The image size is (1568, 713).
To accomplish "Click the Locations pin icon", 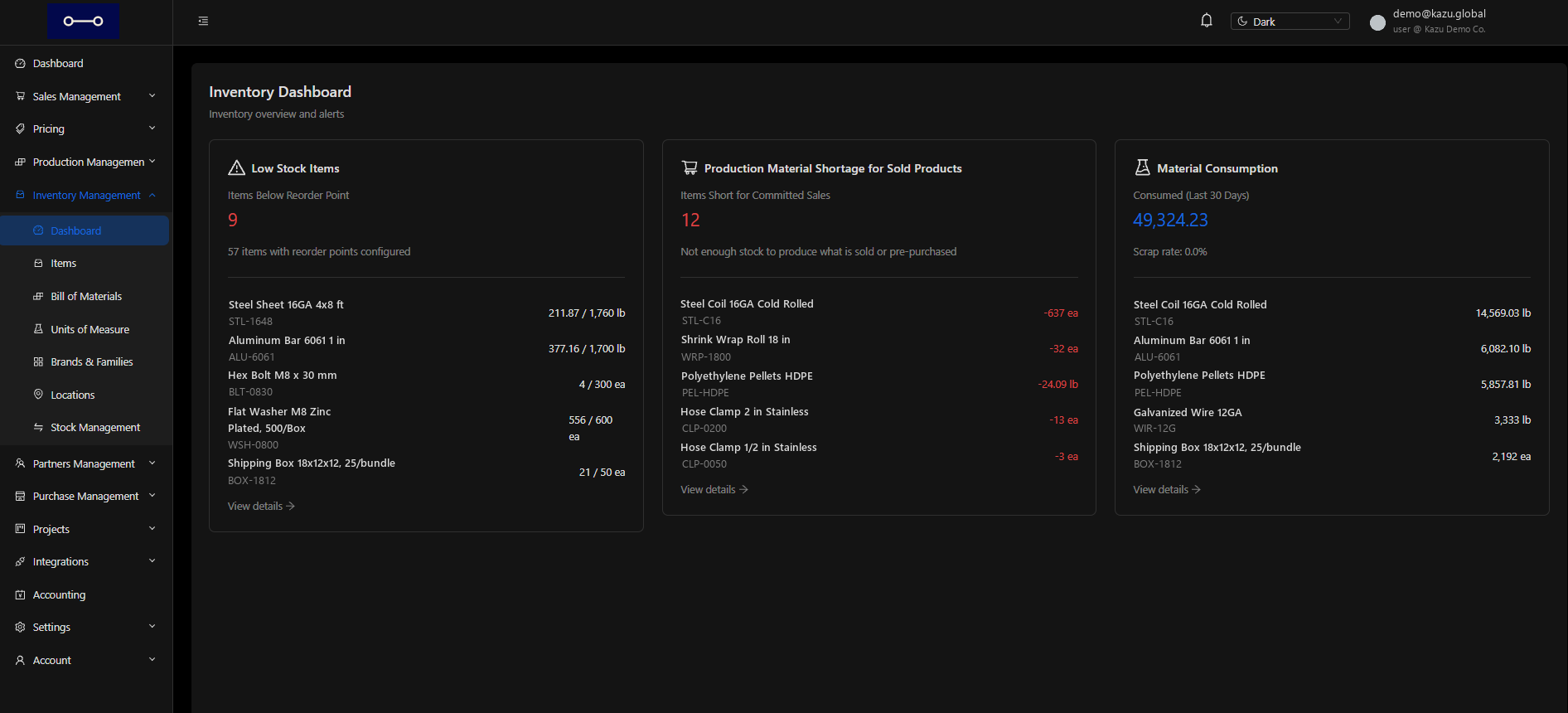I will click(x=38, y=395).
